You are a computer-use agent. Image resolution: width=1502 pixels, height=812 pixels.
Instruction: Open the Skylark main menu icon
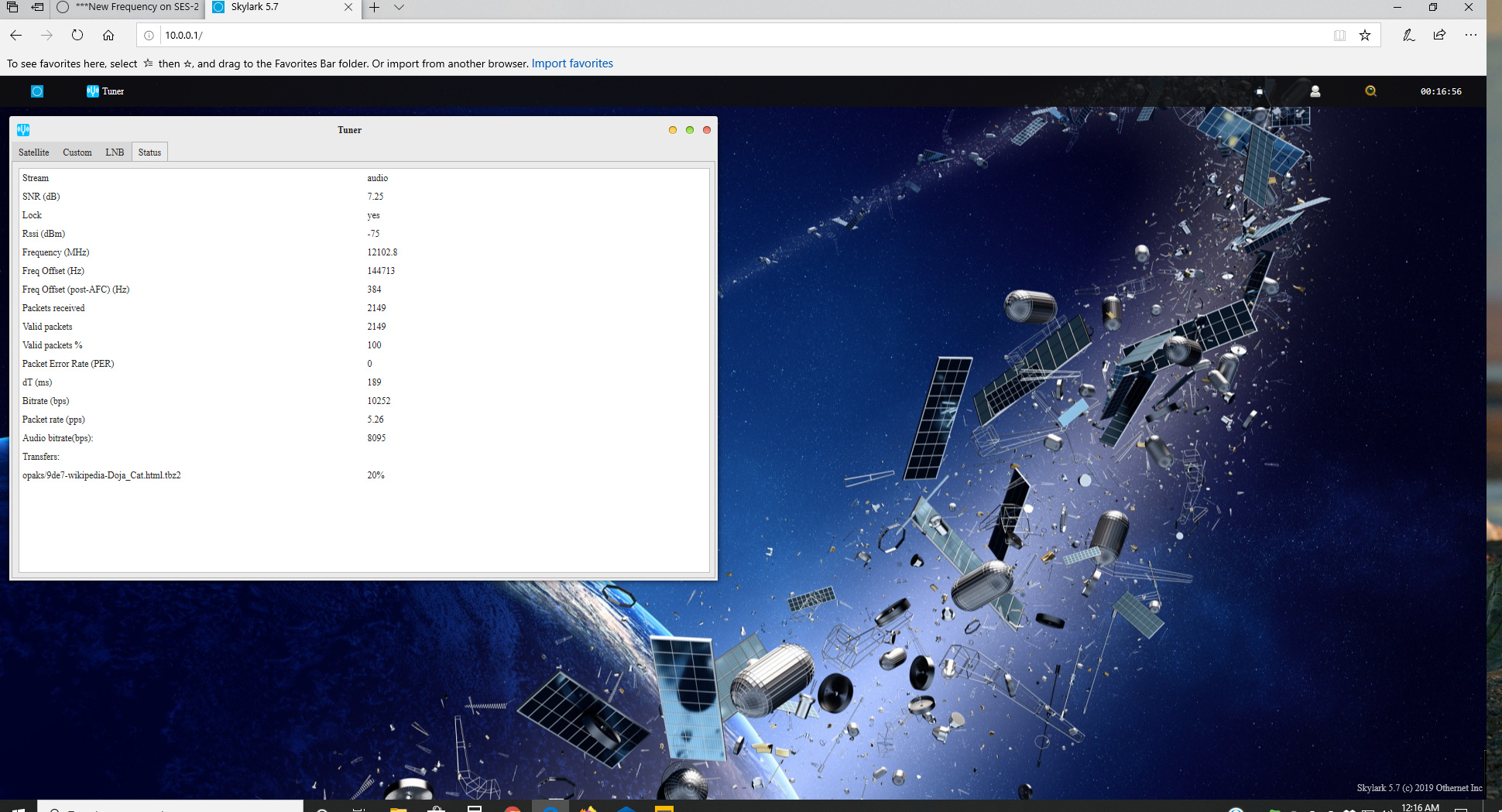(x=37, y=91)
